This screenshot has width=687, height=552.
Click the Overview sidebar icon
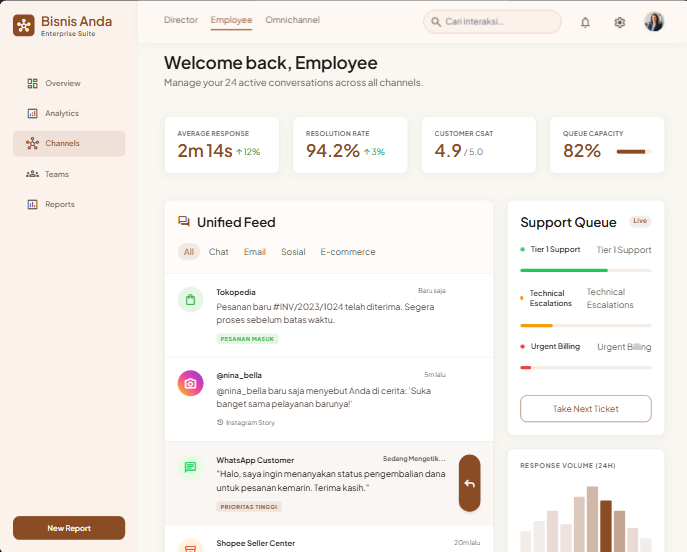coord(32,83)
